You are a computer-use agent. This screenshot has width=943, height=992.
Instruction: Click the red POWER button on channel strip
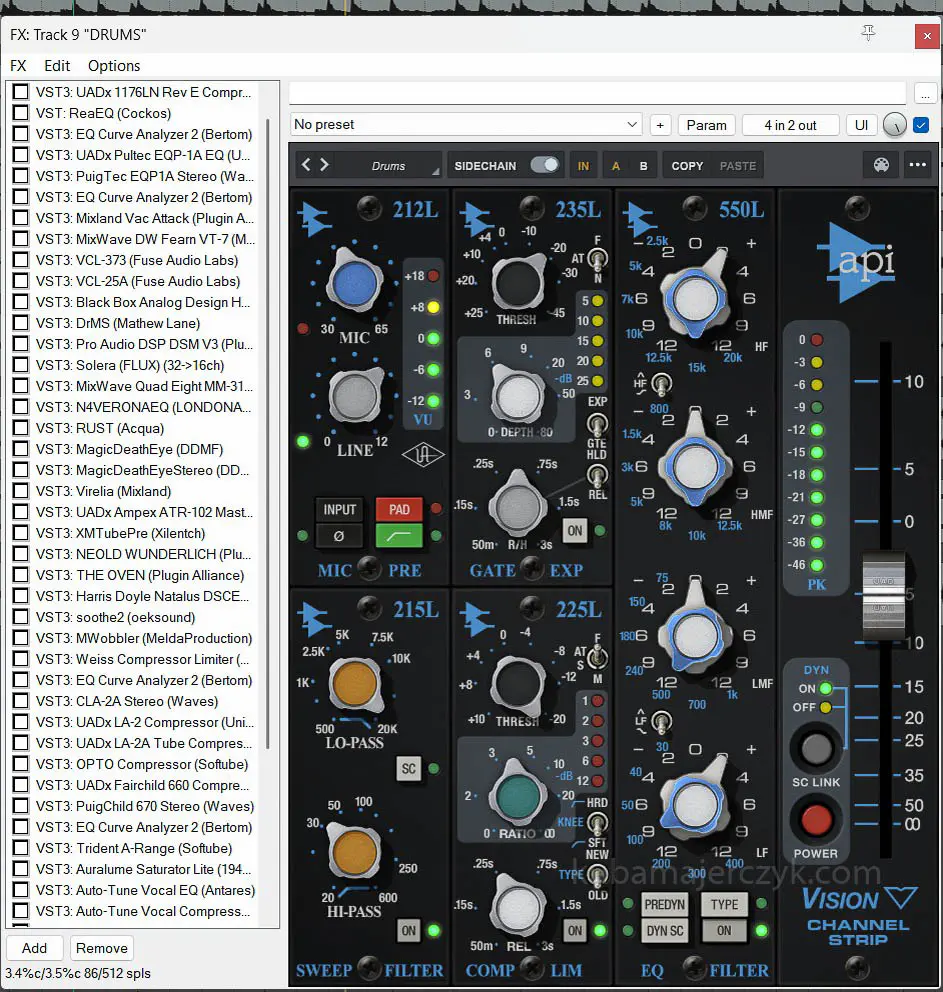coord(816,820)
